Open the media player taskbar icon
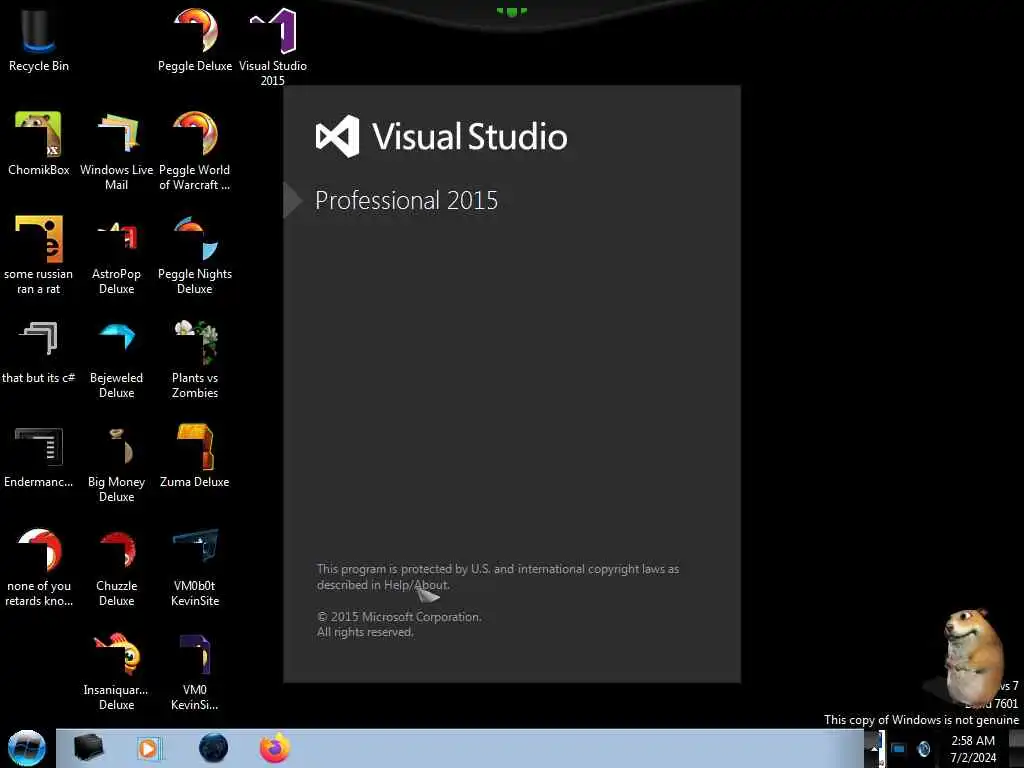 [x=148, y=748]
